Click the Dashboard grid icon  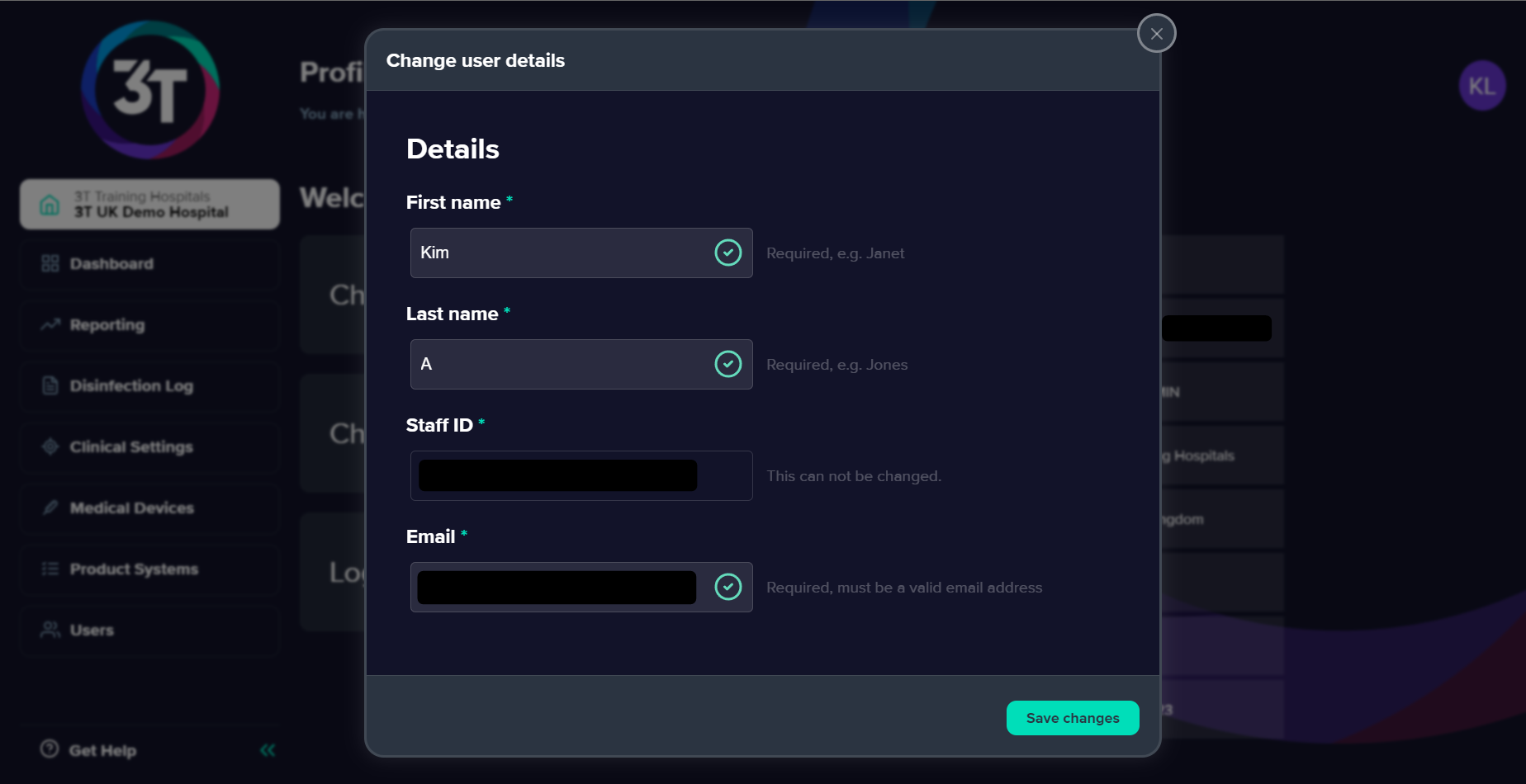pos(50,263)
